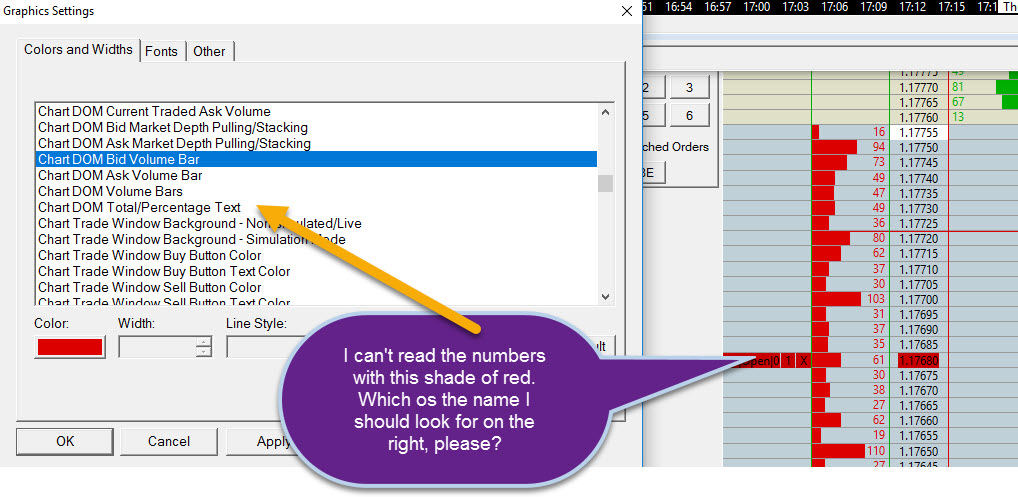Viewport: 1018px width, 497px height.
Task: Click the trade window button 3
Action: click(689, 88)
